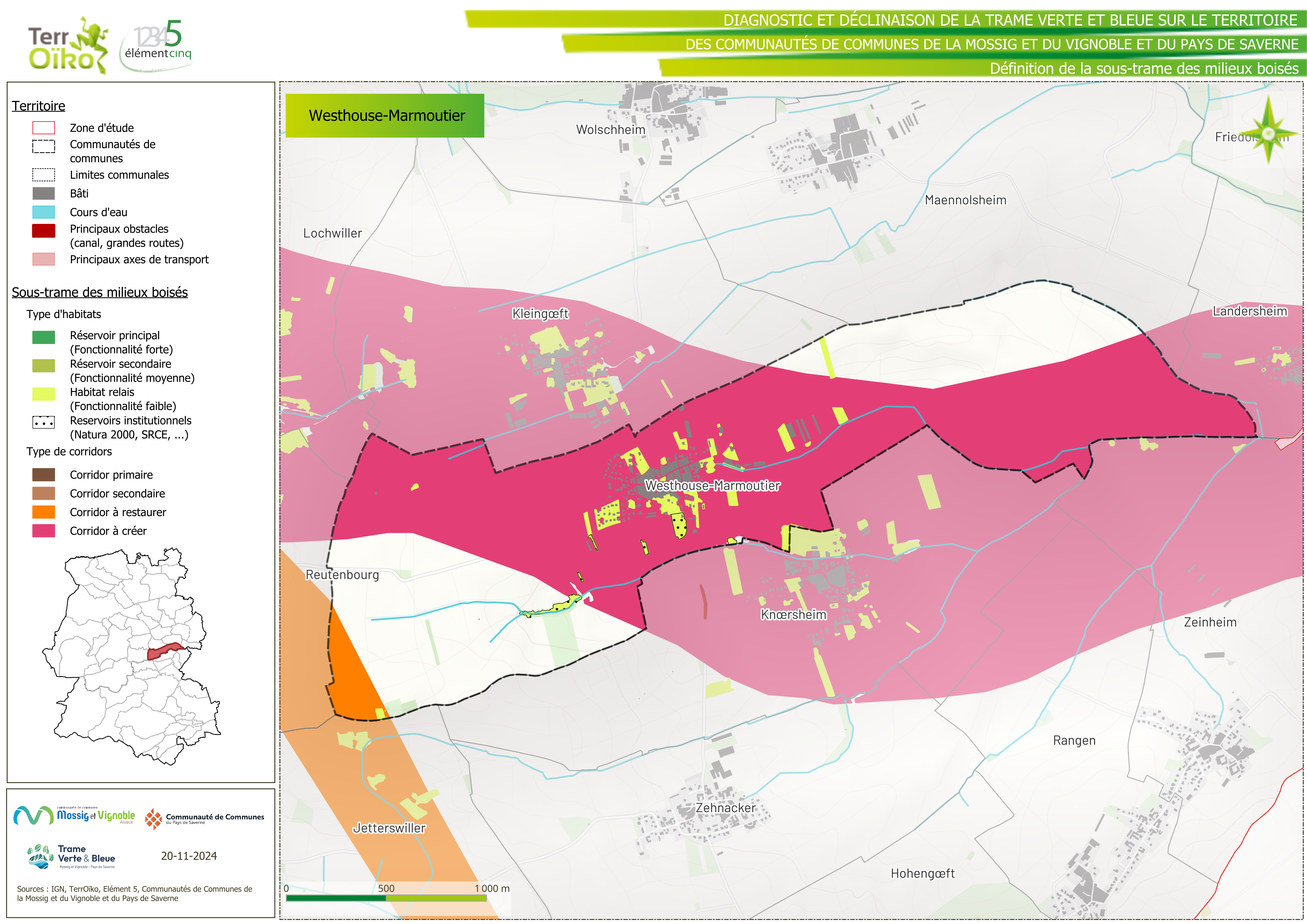Viewport: 1307px width, 924px height.
Task: Click the Cours d'eau blue swatch
Action: point(44,212)
